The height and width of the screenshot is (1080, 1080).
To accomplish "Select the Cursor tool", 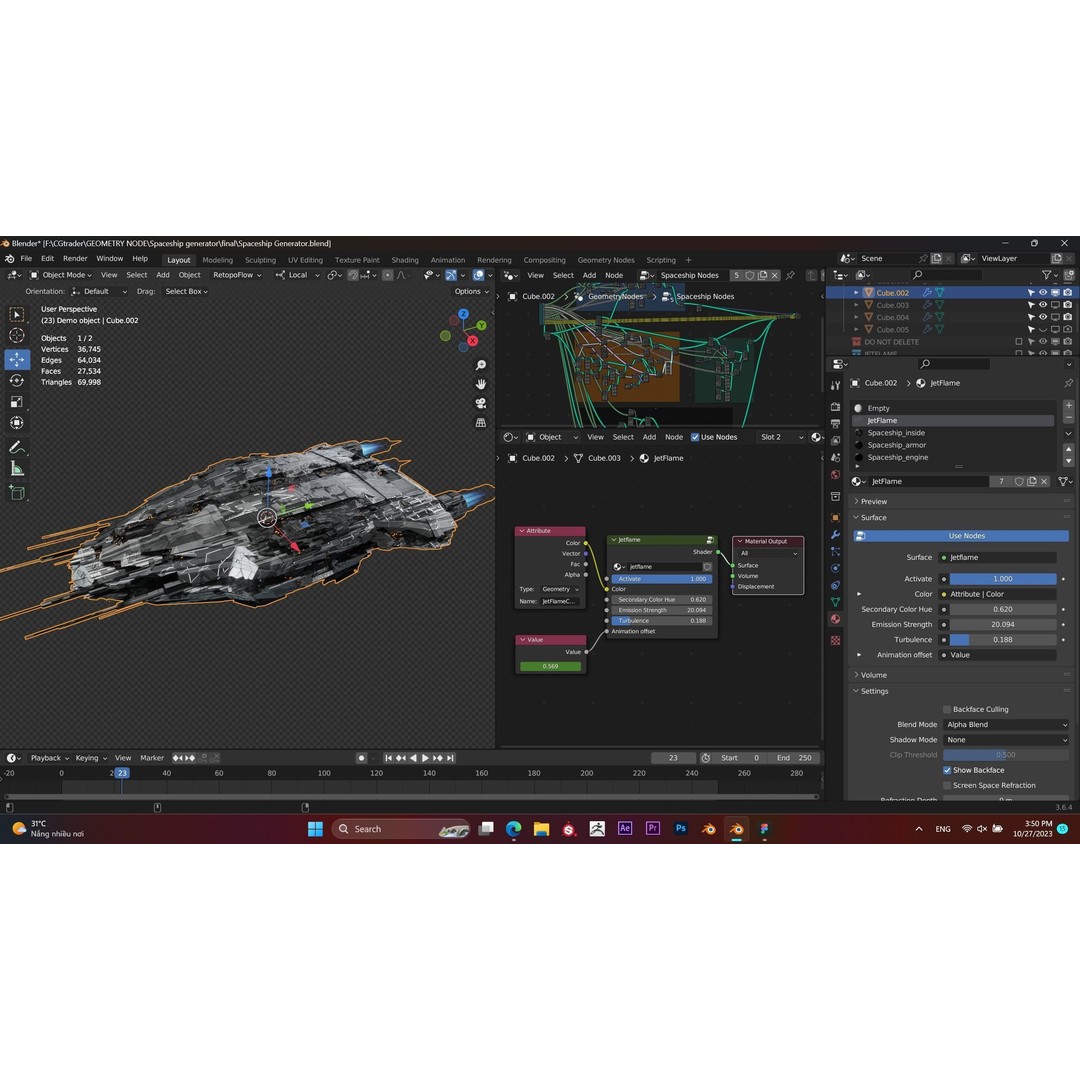I will point(17,335).
